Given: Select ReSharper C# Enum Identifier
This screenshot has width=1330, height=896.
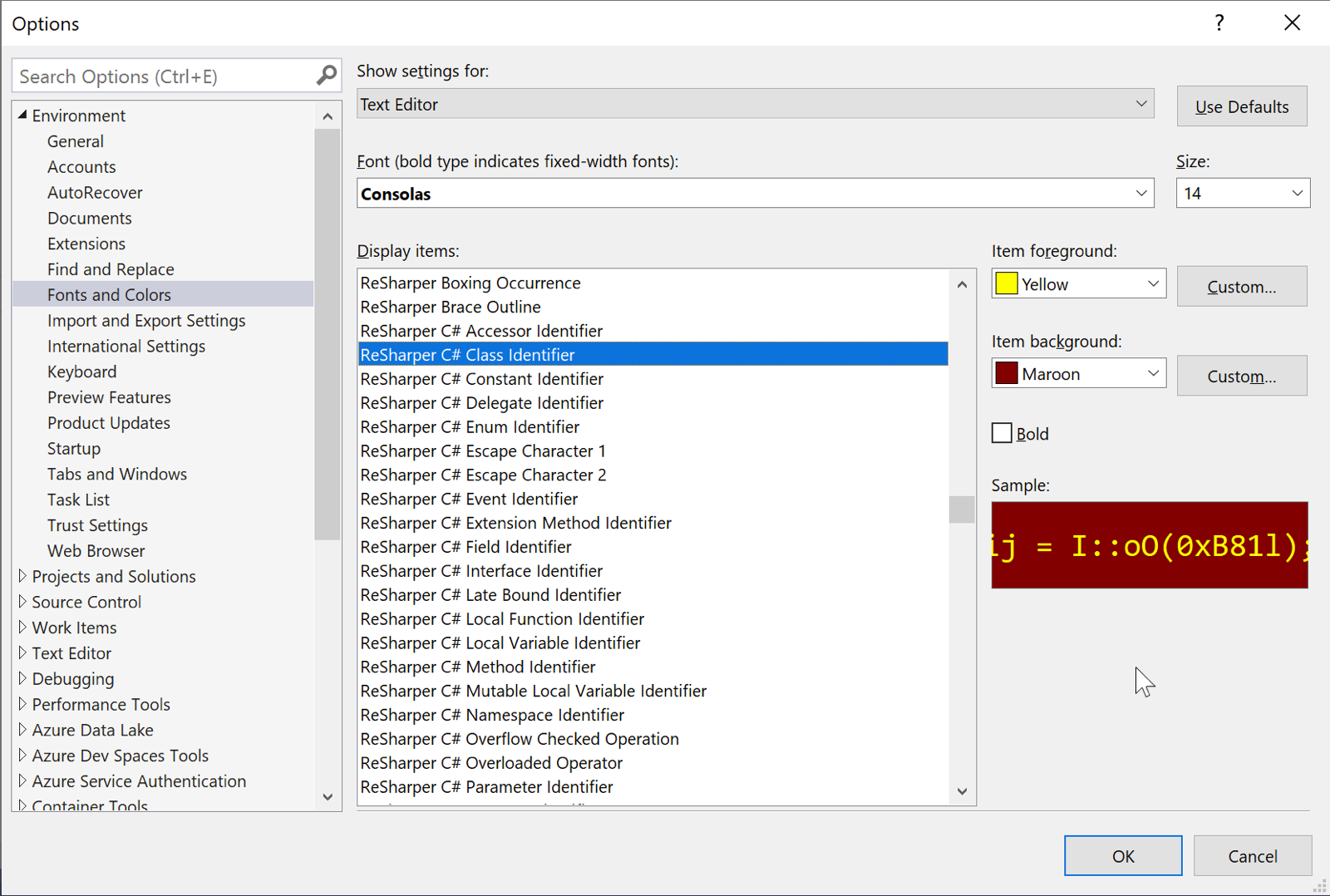Looking at the screenshot, I should tap(653, 426).
